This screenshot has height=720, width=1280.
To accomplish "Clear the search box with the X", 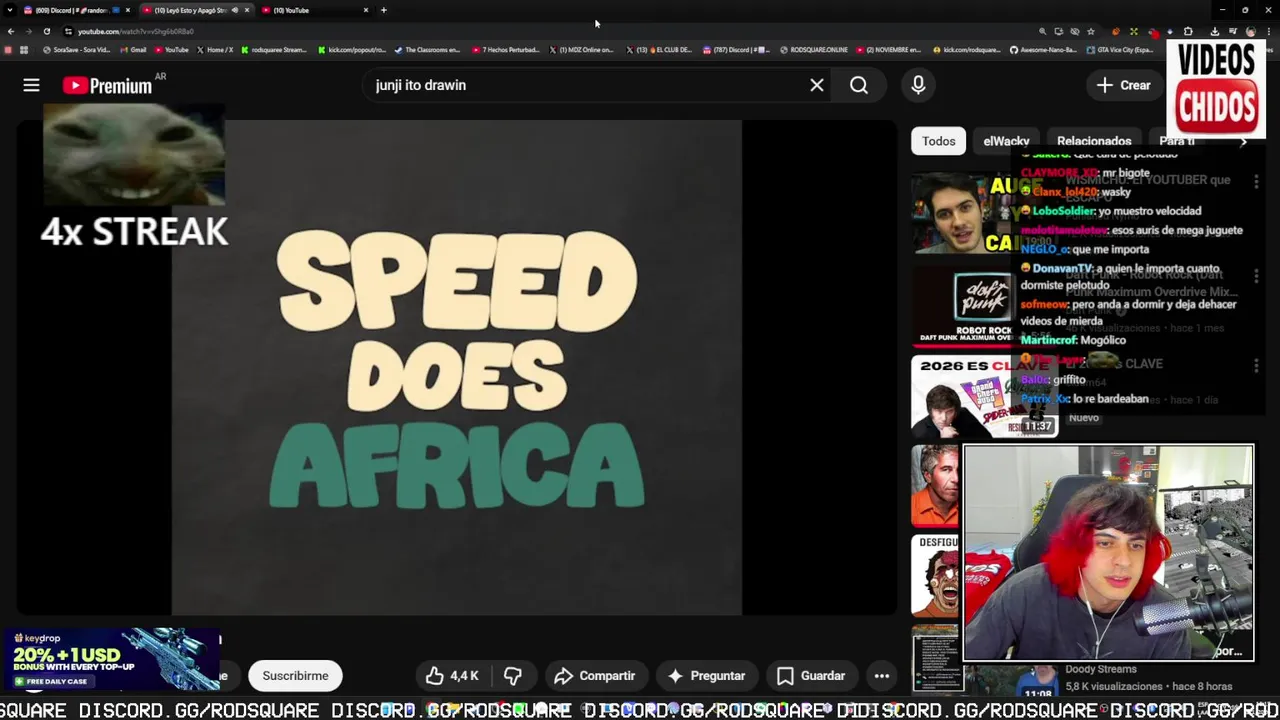I will (817, 85).
